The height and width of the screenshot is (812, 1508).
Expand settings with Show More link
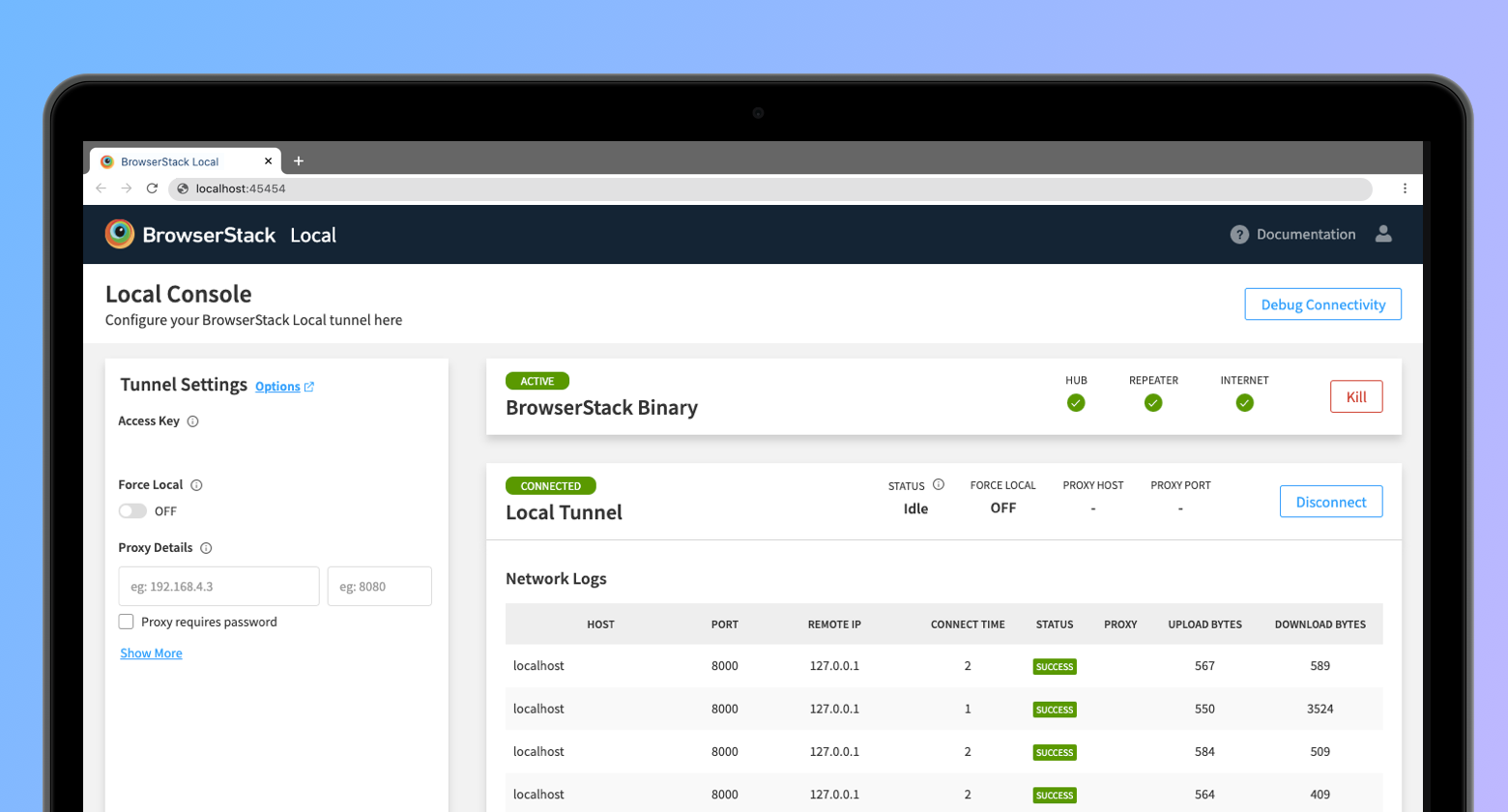(151, 653)
